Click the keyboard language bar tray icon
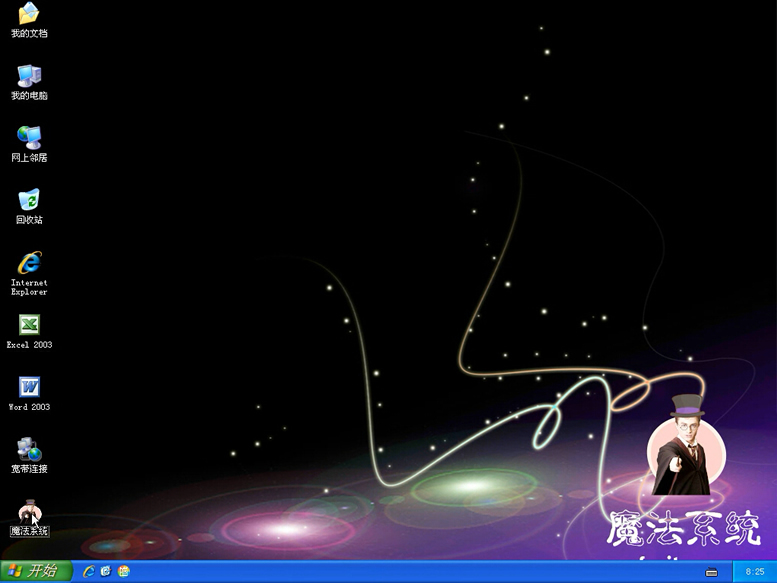Screen dimensions: 777x583 (712, 572)
